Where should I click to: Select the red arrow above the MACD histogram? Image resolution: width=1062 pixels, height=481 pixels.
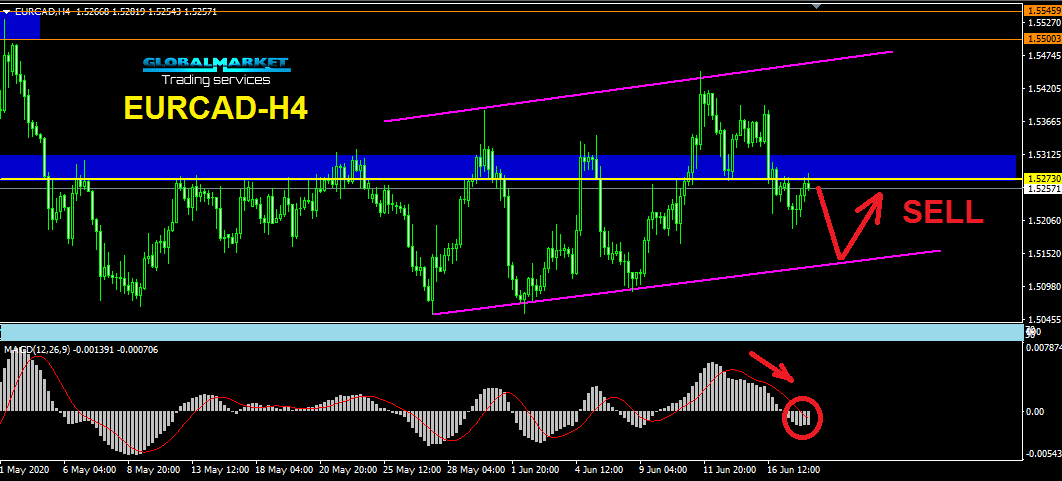pyautogui.click(x=773, y=365)
